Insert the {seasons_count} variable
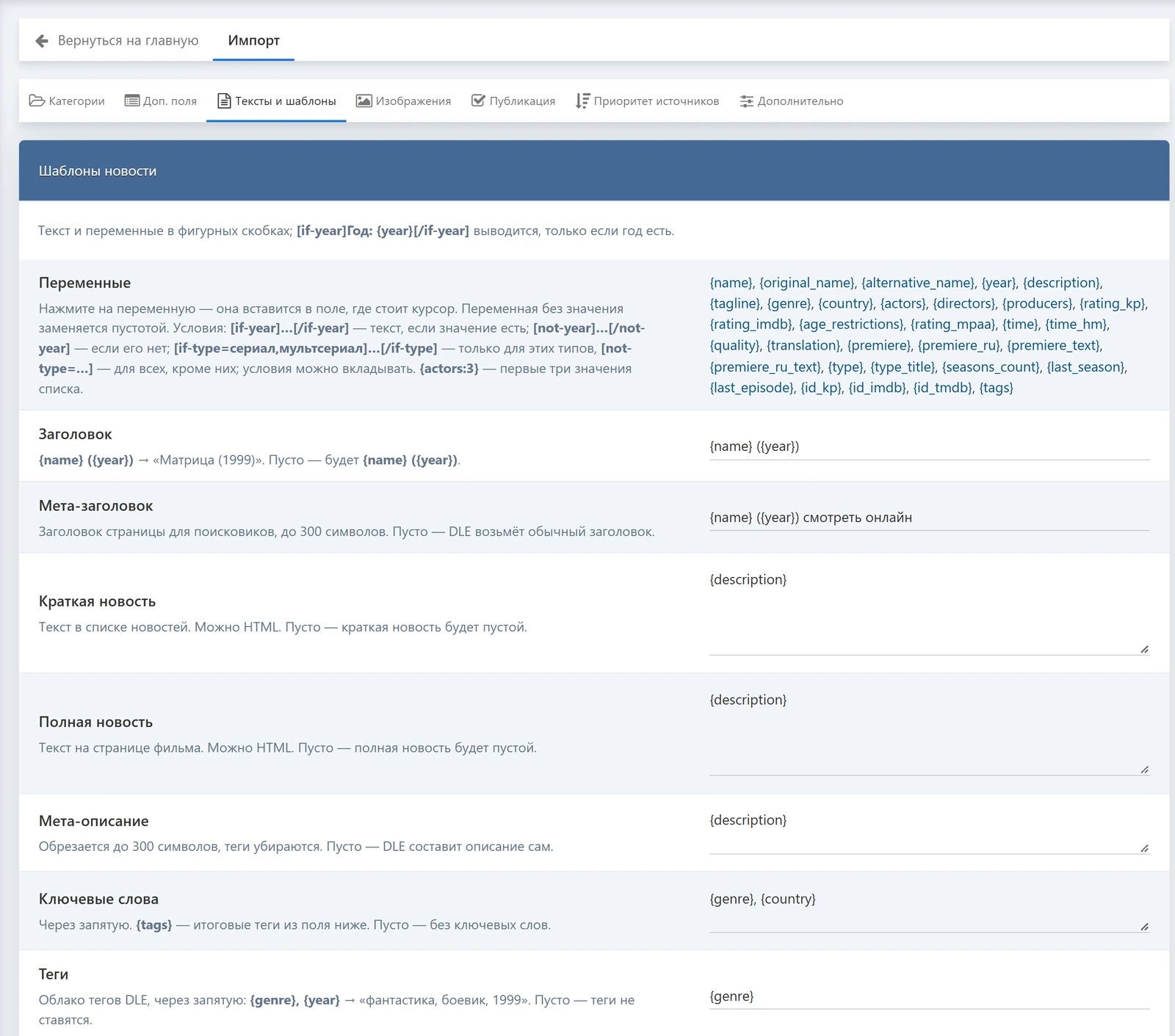Image resolution: width=1175 pixels, height=1036 pixels. (991, 366)
